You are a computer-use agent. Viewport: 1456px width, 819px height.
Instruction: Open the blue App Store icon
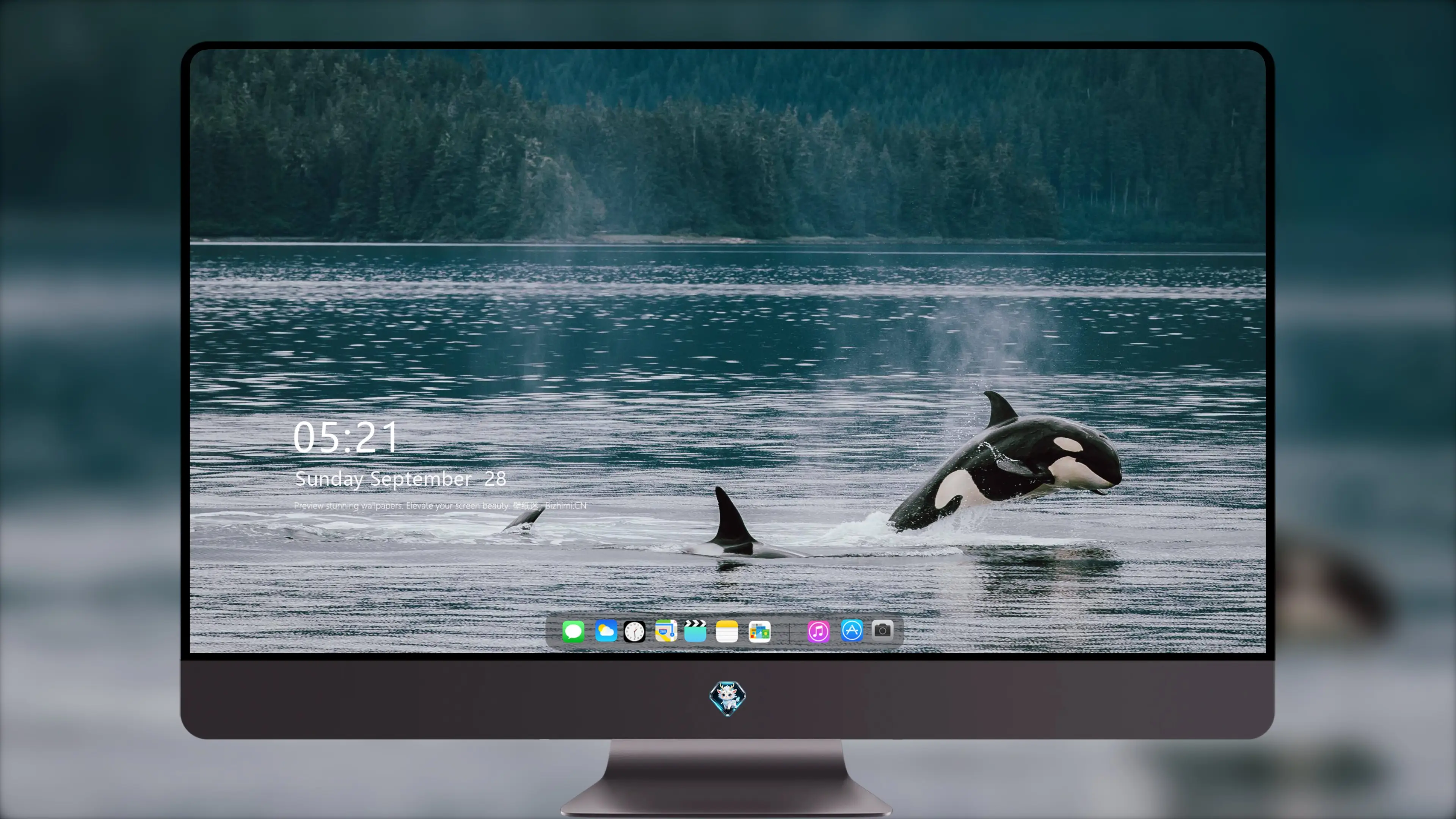[x=852, y=630]
